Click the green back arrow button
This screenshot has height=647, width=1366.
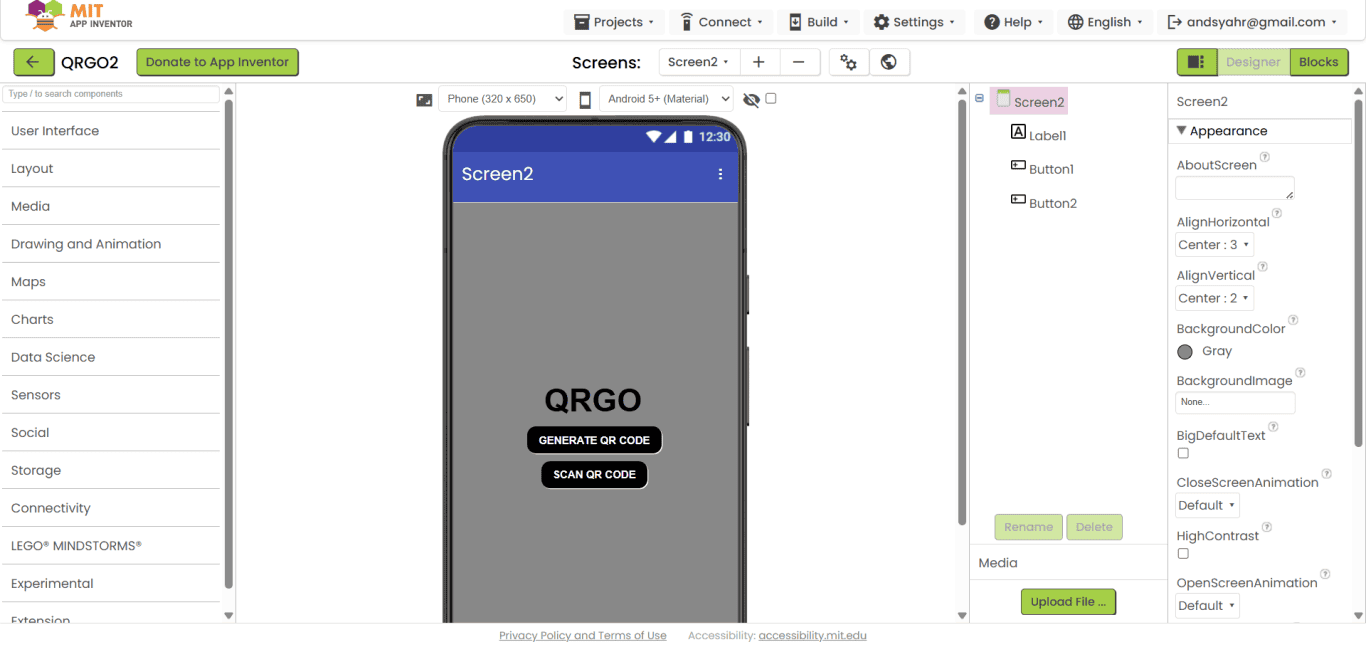pyautogui.click(x=33, y=62)
